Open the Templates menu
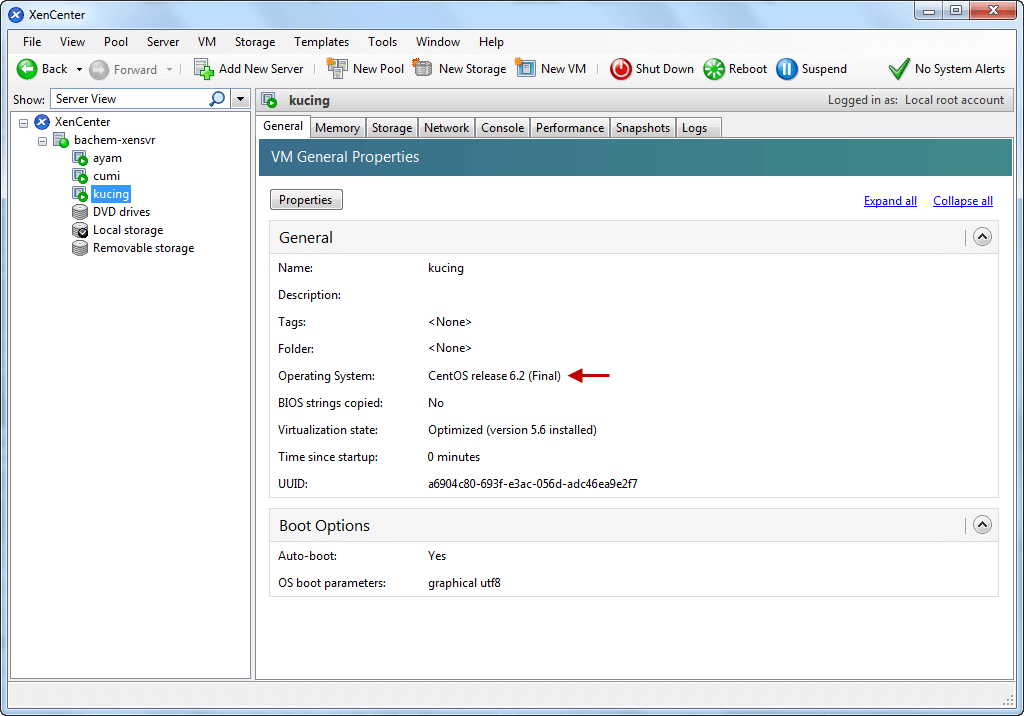 tap(321, 42)
